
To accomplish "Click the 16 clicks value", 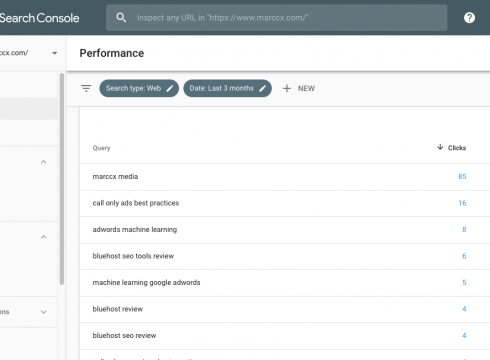I will pos(462,203).
